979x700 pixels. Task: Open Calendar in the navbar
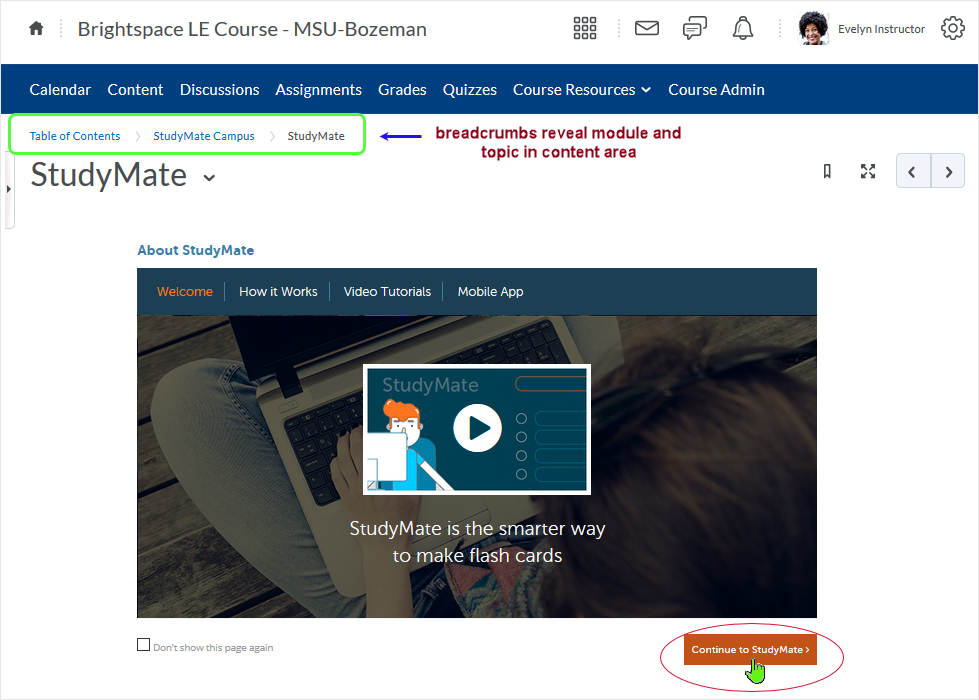coord(60,90)
